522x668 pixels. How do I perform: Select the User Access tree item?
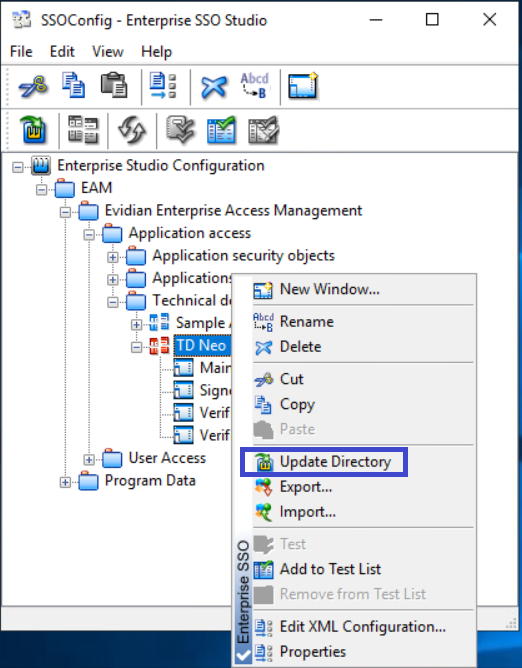[167, 458]
